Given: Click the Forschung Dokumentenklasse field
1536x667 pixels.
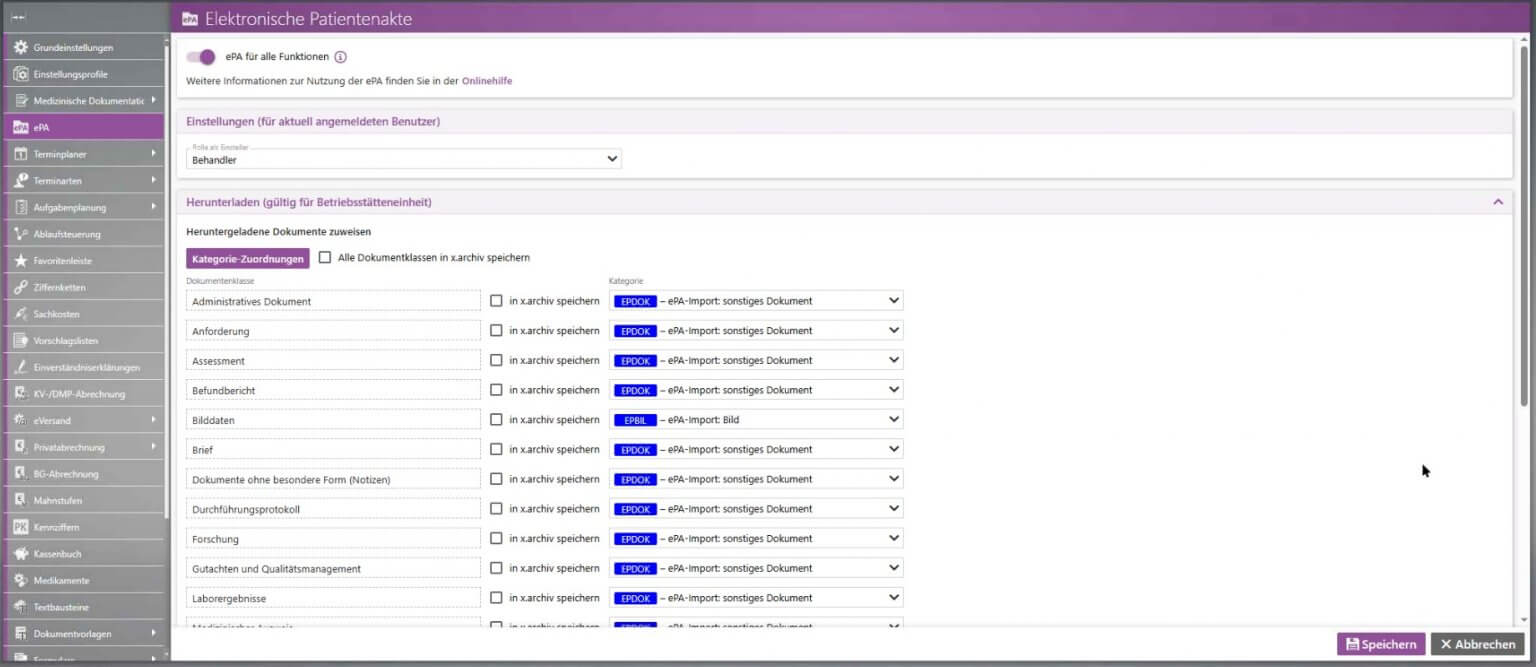Looking at the screenshot, I should tap(333, 539).
